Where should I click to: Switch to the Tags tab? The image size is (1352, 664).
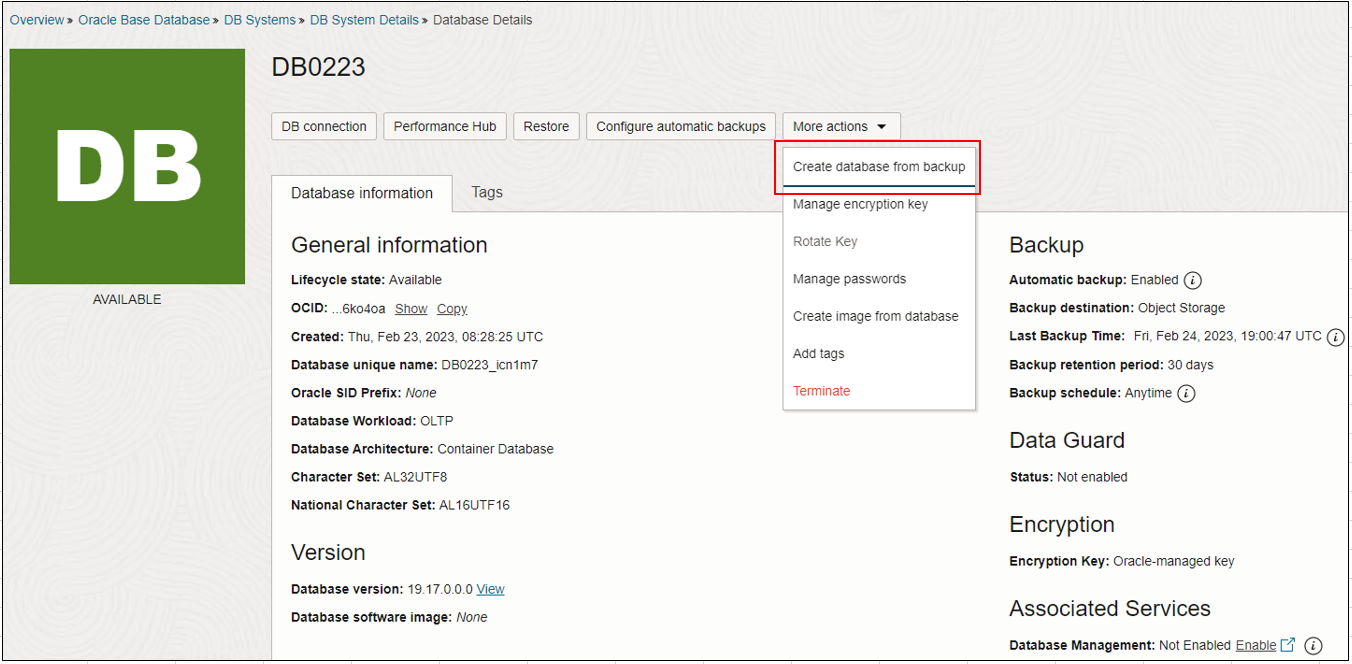(487, 192)
